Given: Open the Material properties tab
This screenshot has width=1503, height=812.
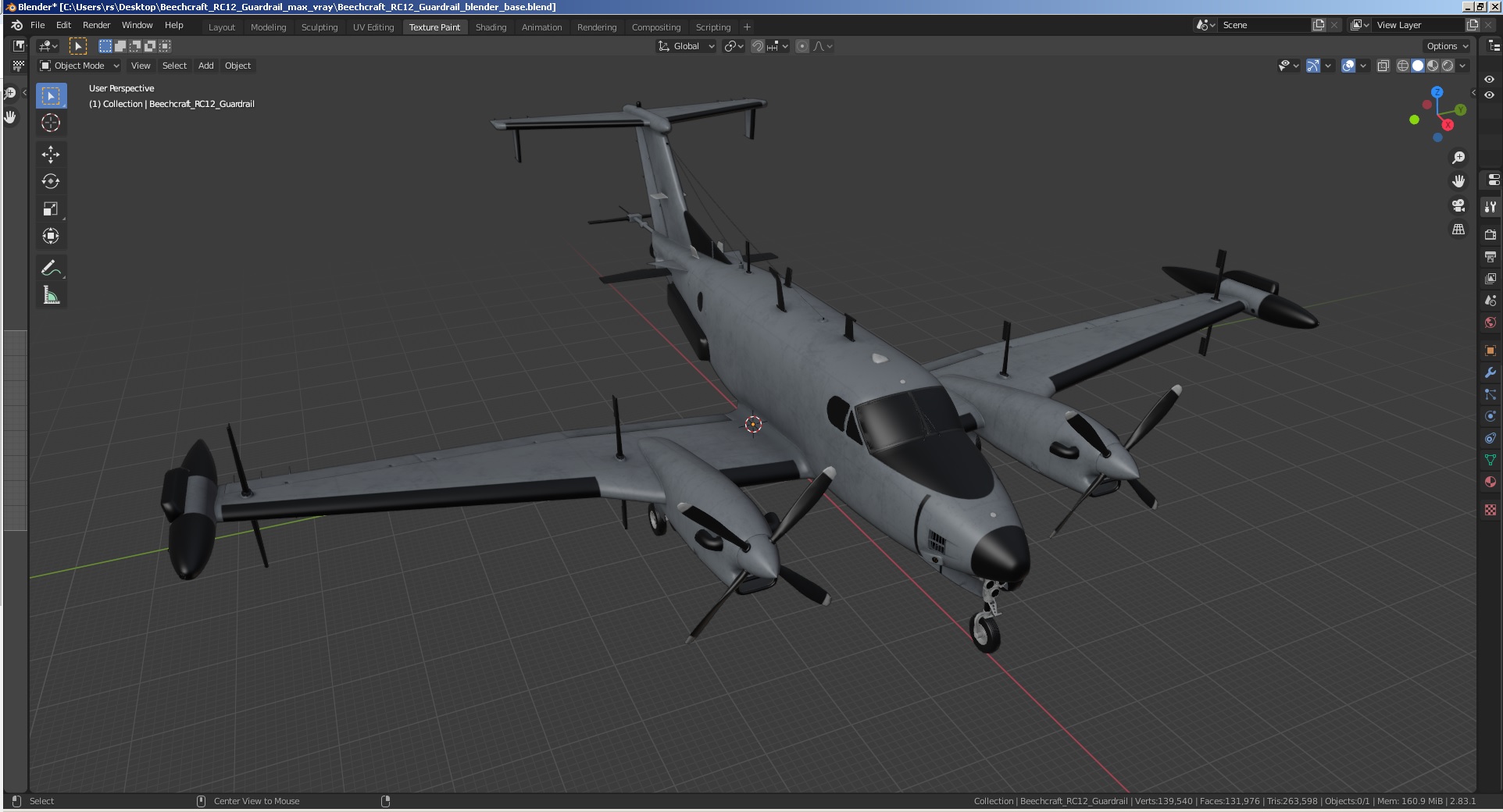Looking at the screenshot, I should tap(1491, 482).
